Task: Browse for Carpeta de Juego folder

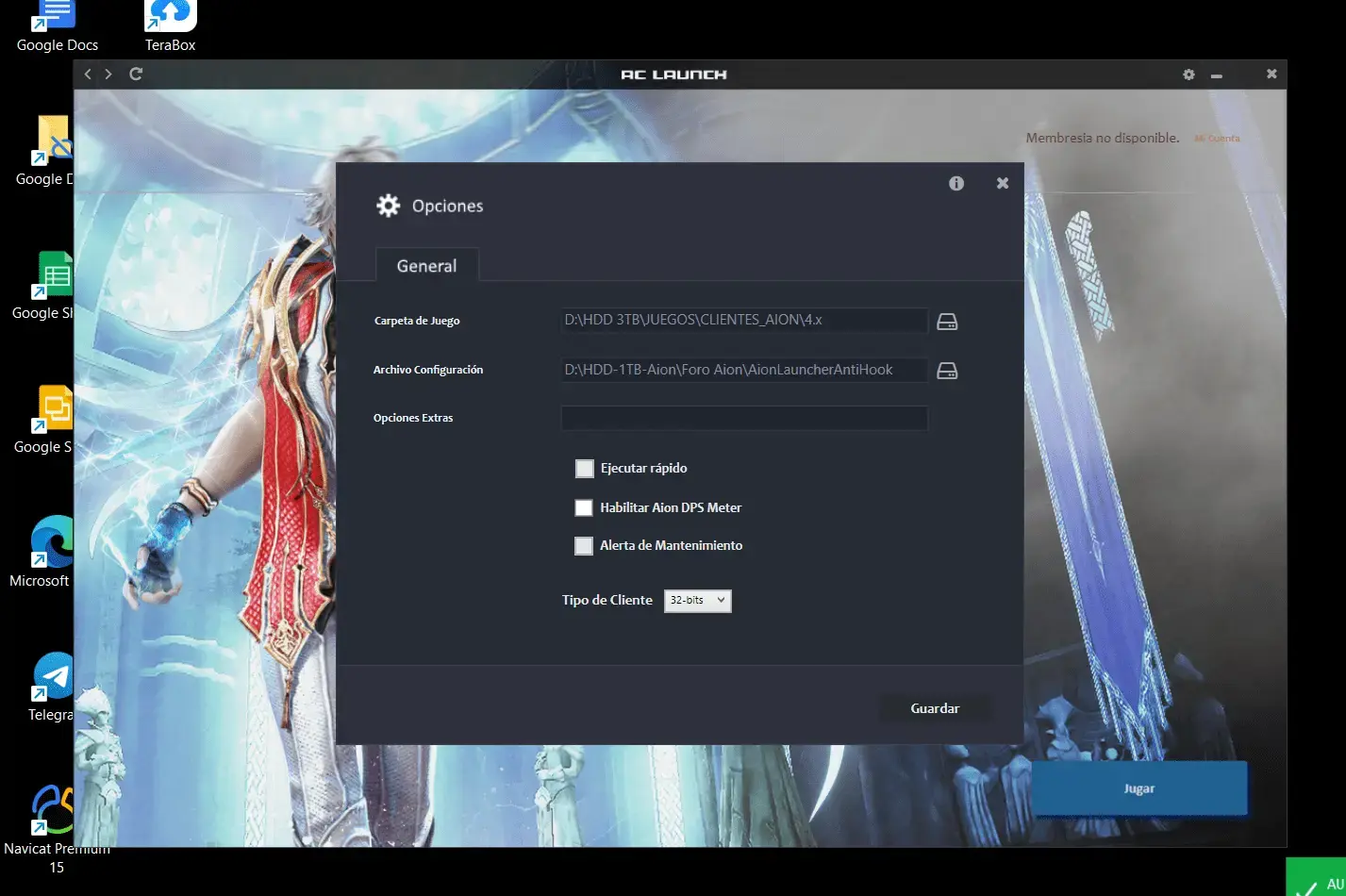Action: tap(947, 322)
